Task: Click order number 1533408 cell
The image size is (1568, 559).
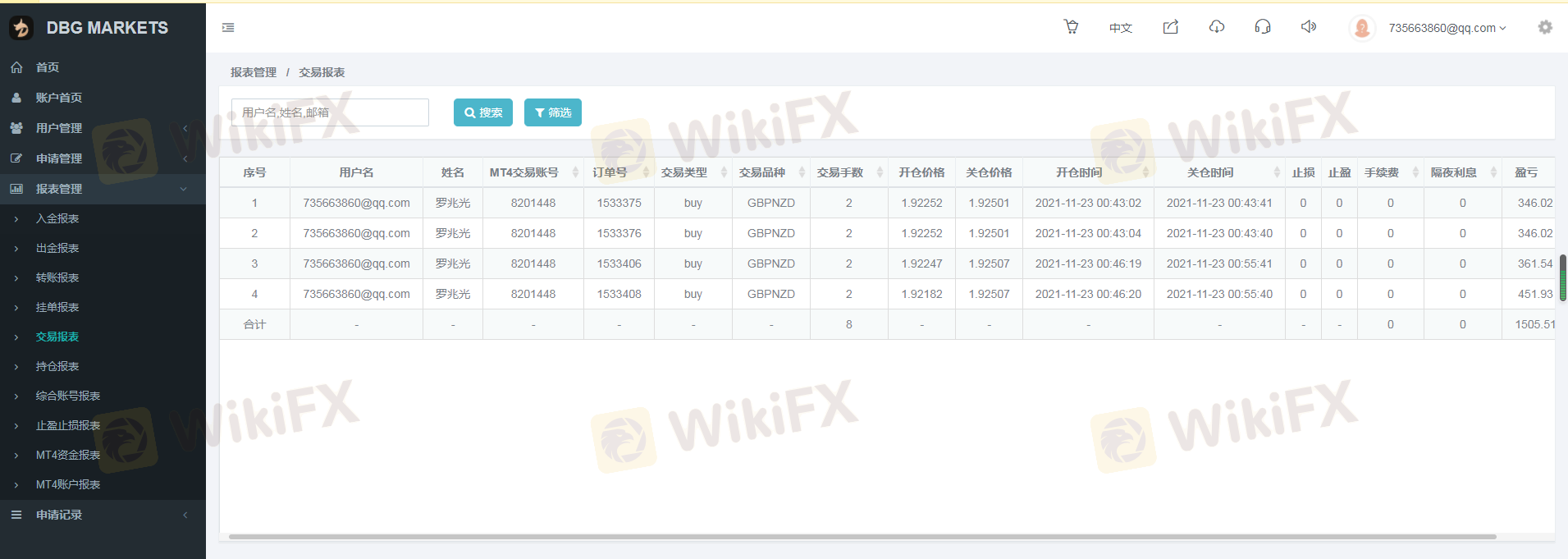Action: [x=619, y=294]
